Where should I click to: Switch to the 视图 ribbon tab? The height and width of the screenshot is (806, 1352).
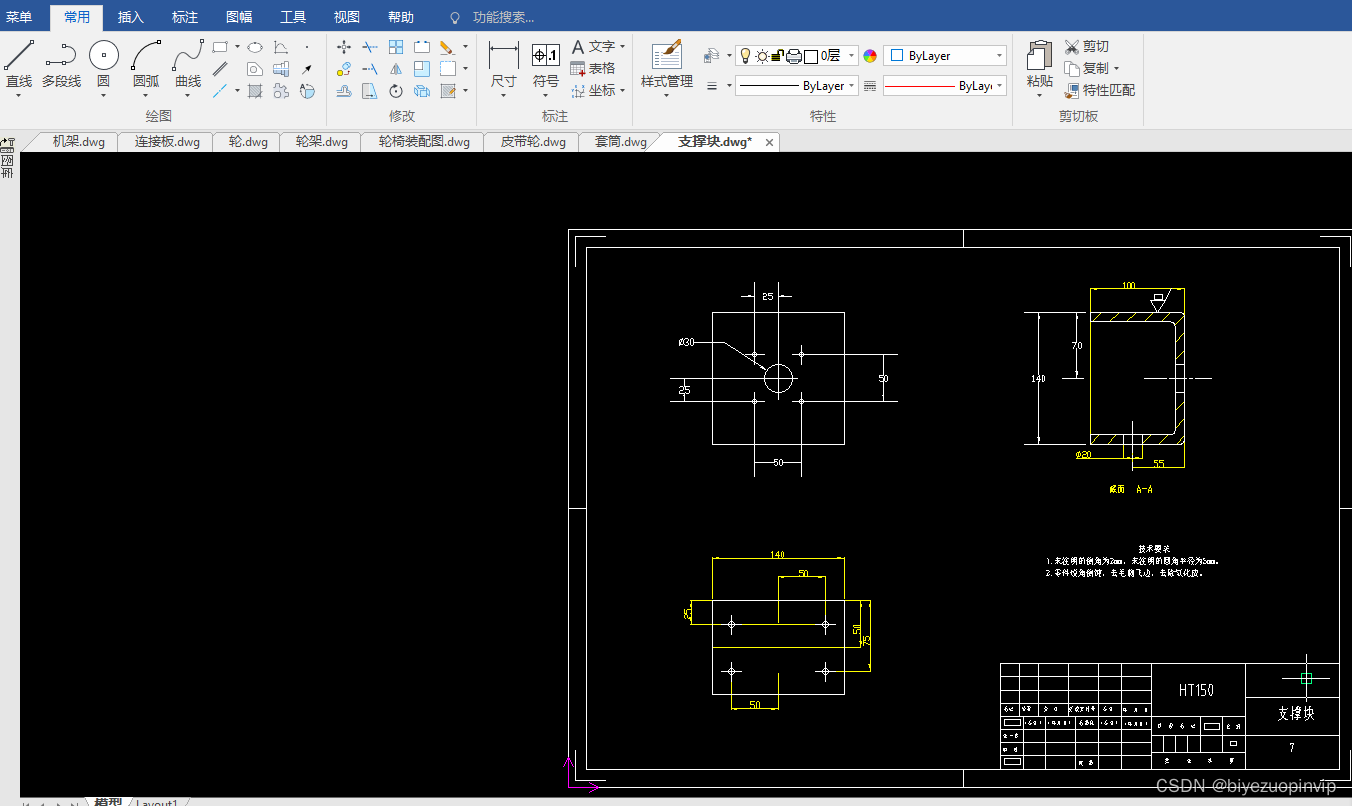[x=347, y=17]
